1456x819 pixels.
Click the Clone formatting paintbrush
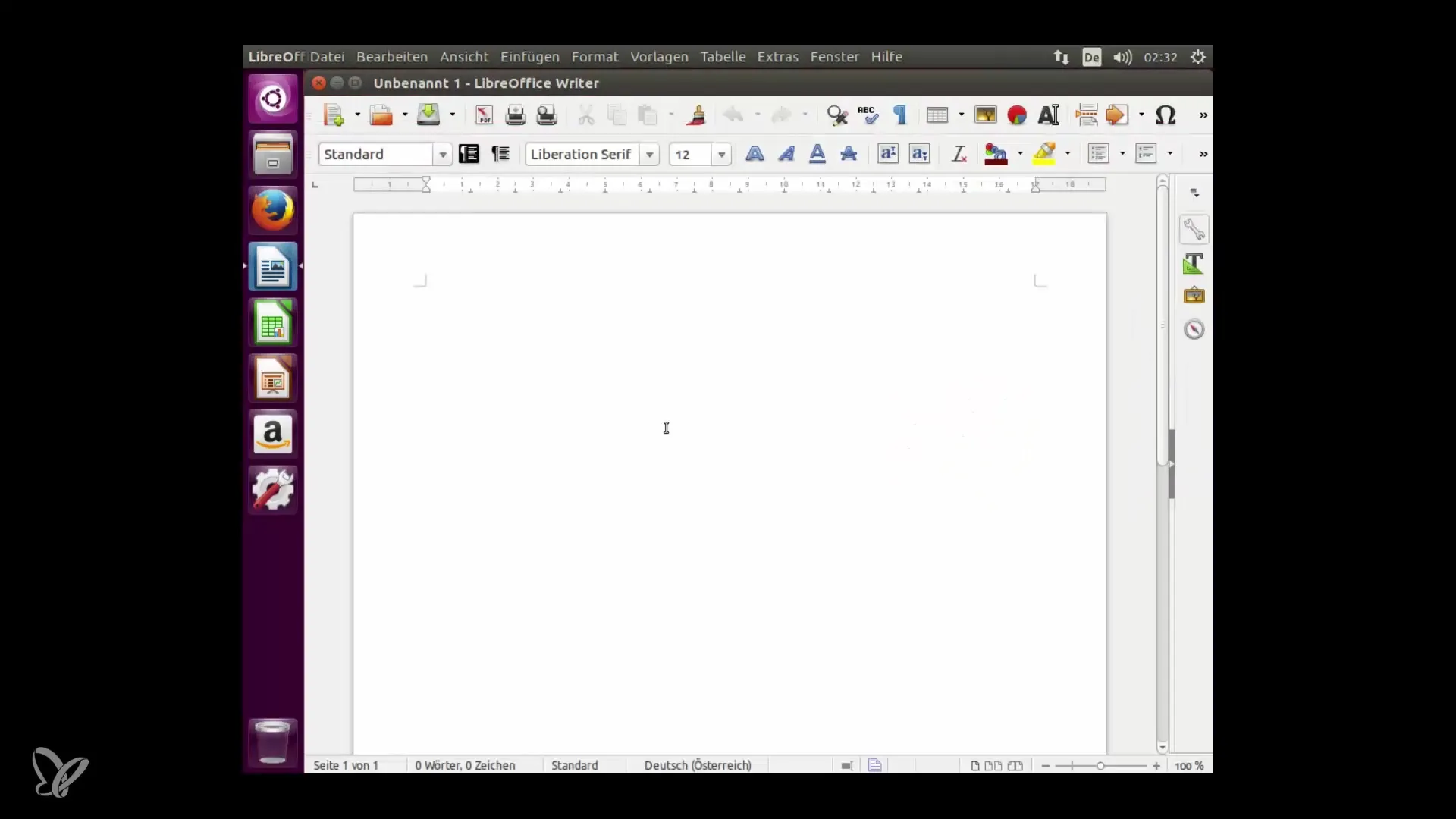point(695,115)
